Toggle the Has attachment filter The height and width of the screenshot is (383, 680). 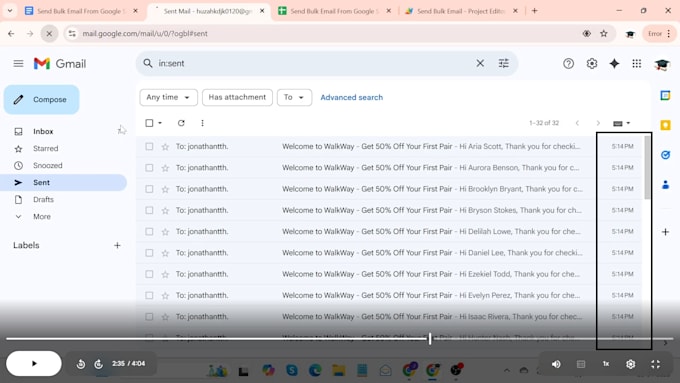237,97
